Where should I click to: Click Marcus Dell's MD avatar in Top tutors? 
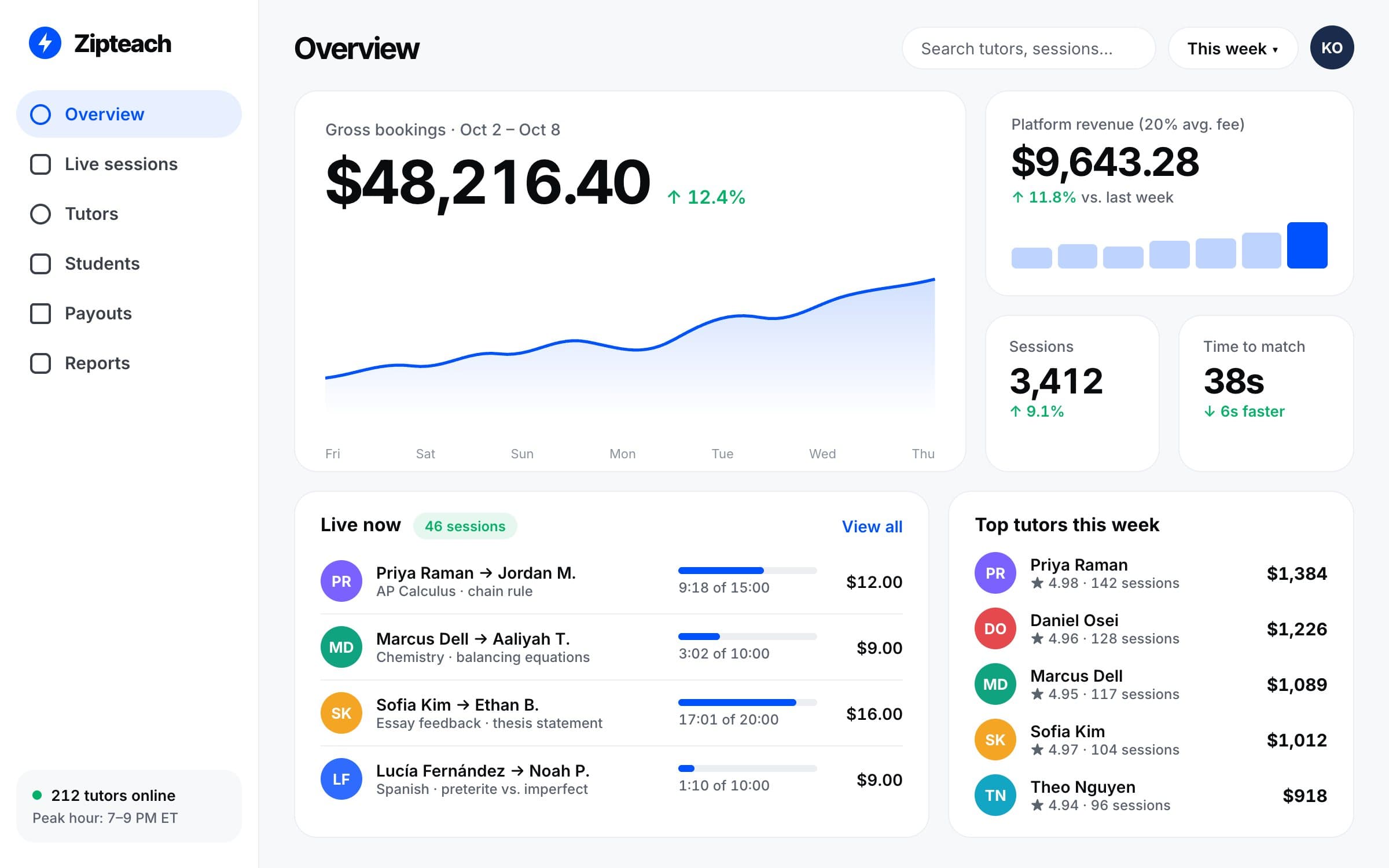[x=995, y=684]
